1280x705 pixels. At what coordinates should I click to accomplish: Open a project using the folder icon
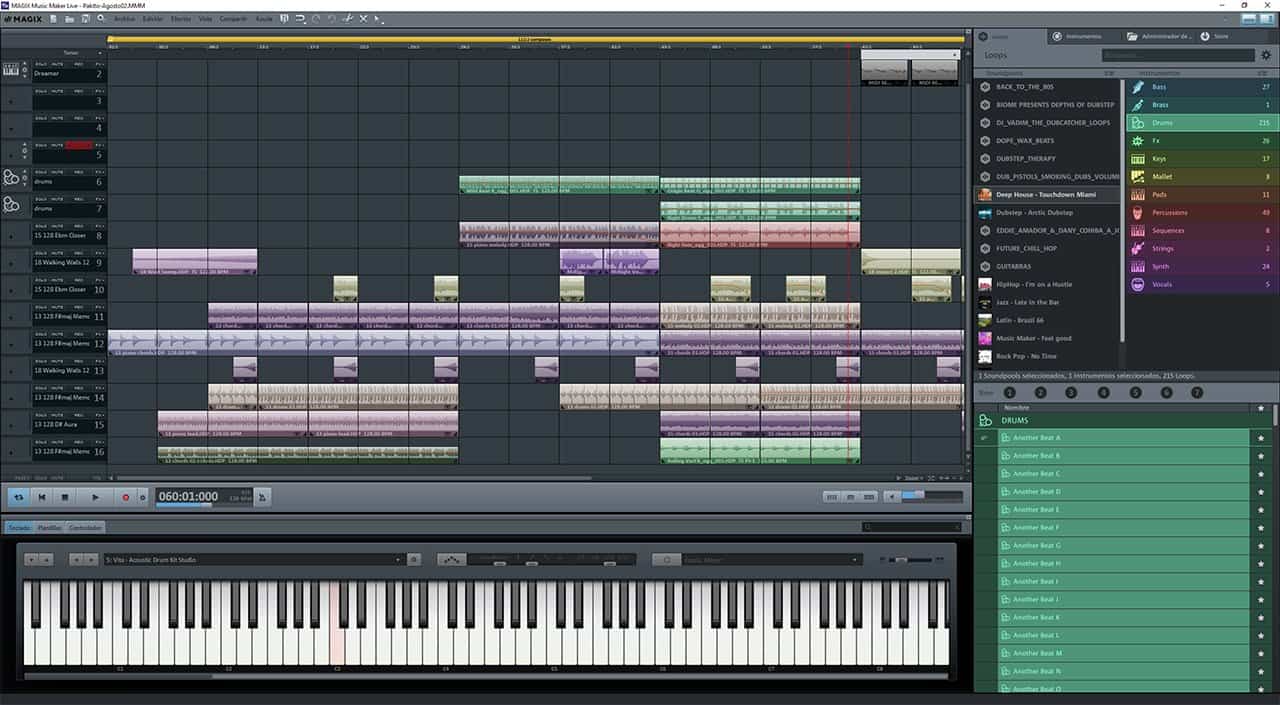(x=70, y=19)
